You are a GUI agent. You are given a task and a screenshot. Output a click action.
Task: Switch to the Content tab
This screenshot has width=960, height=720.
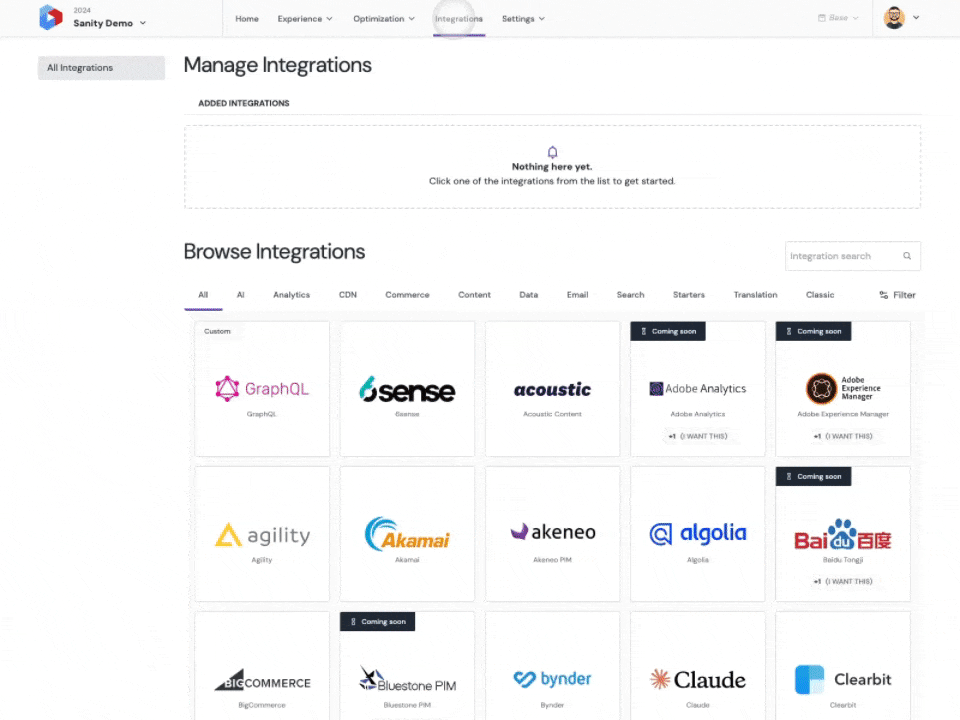click(x=474, y=295)
